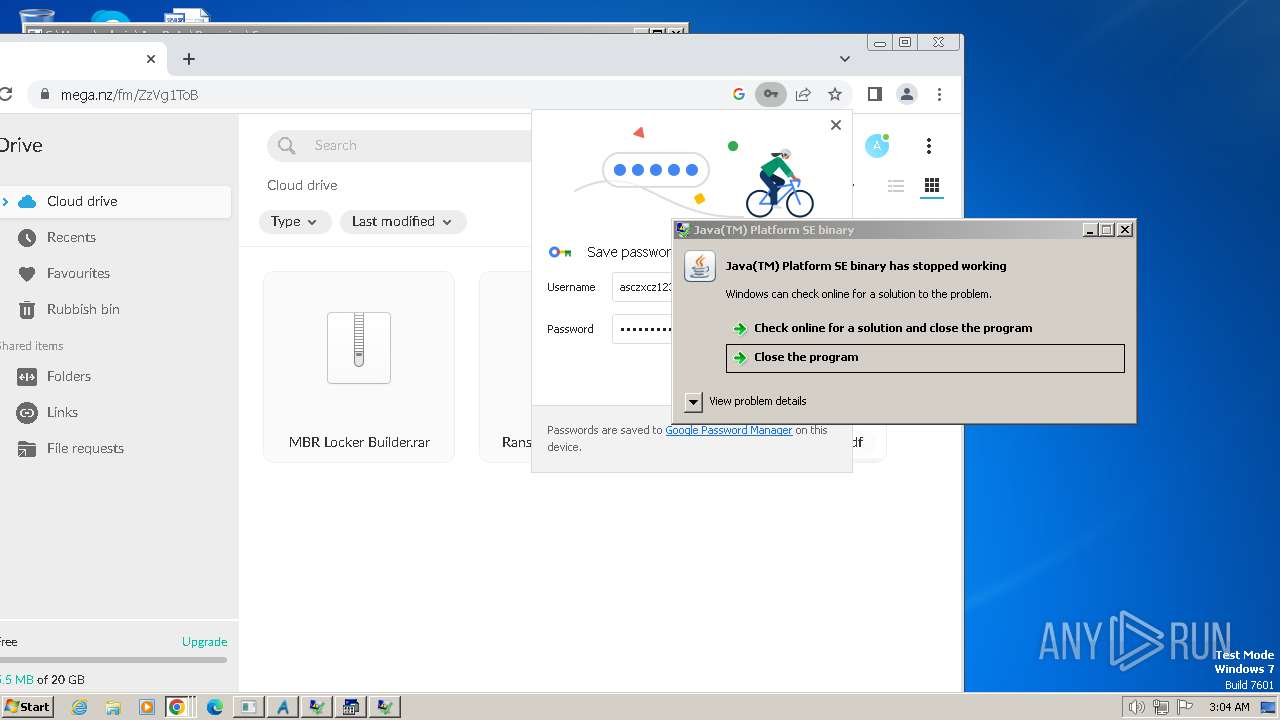
Task: Click Close the program option
Action: click(x=925, y=358)
